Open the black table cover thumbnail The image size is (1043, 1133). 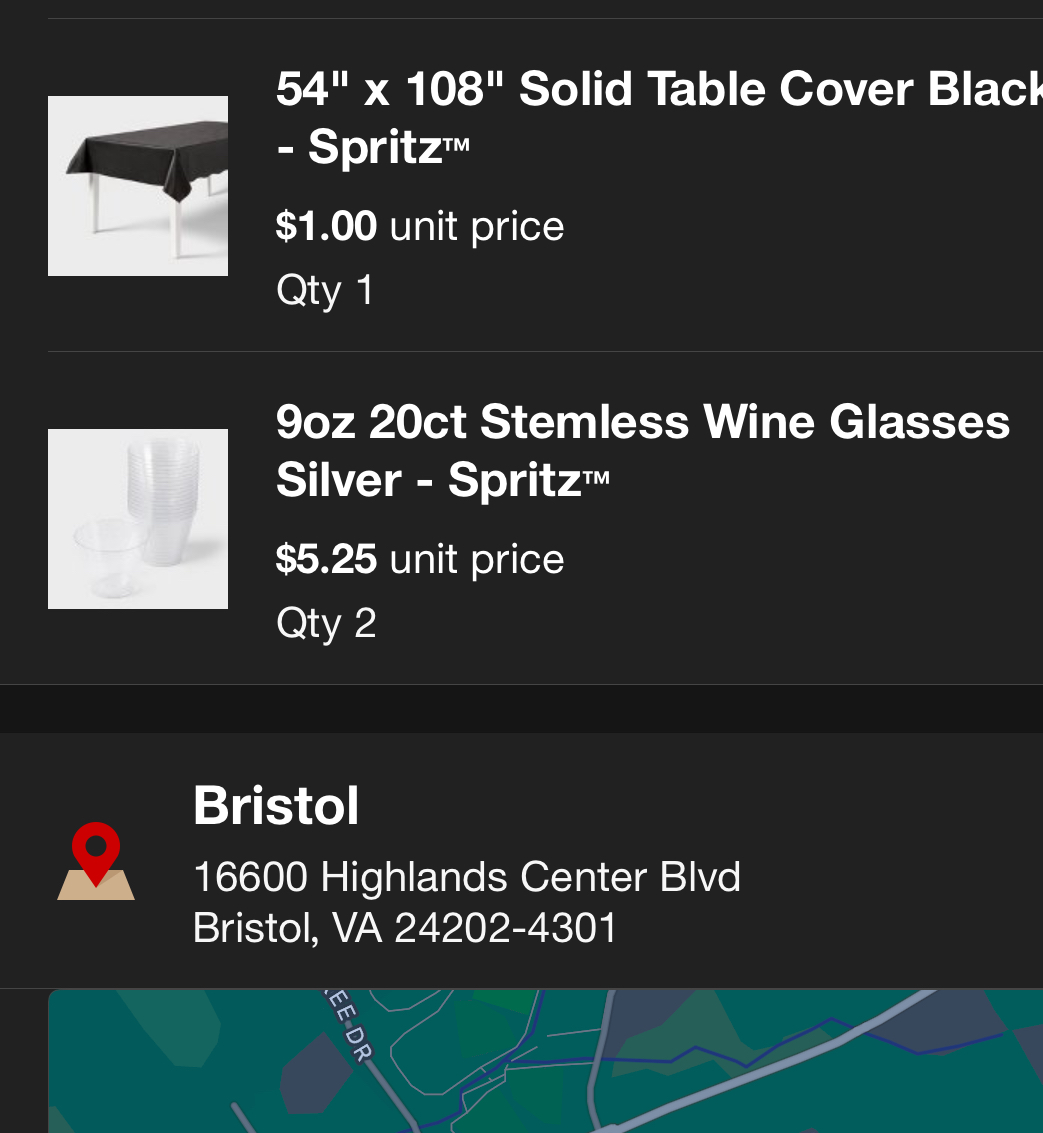tap(138, 186)
